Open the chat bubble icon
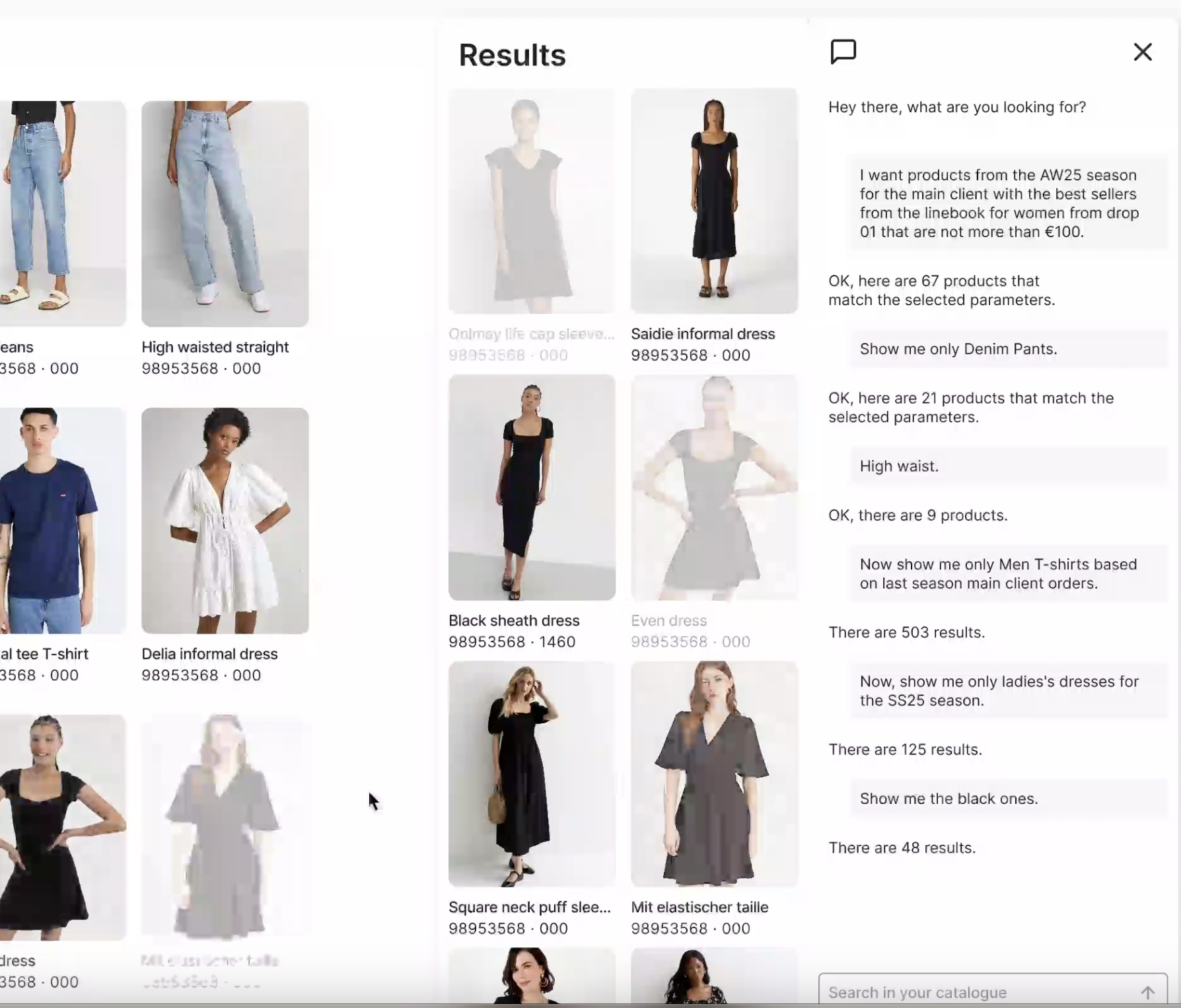This screenshot has height=1008, width=1181. 843,52
